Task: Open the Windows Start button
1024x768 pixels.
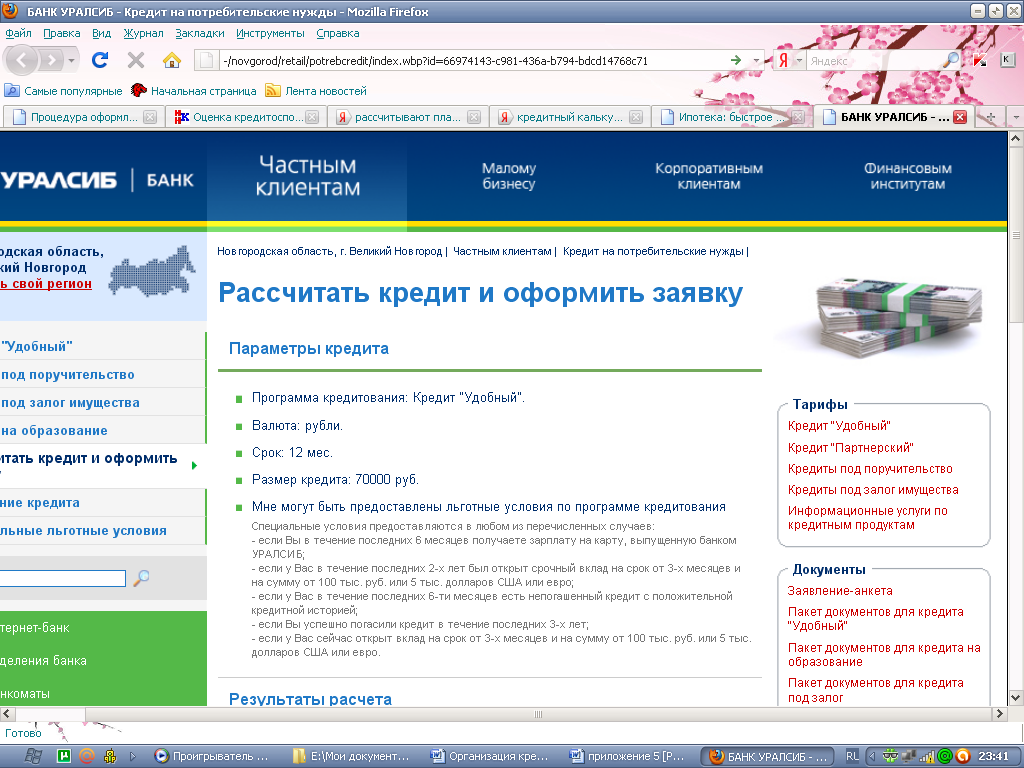Action: (33, 756)
